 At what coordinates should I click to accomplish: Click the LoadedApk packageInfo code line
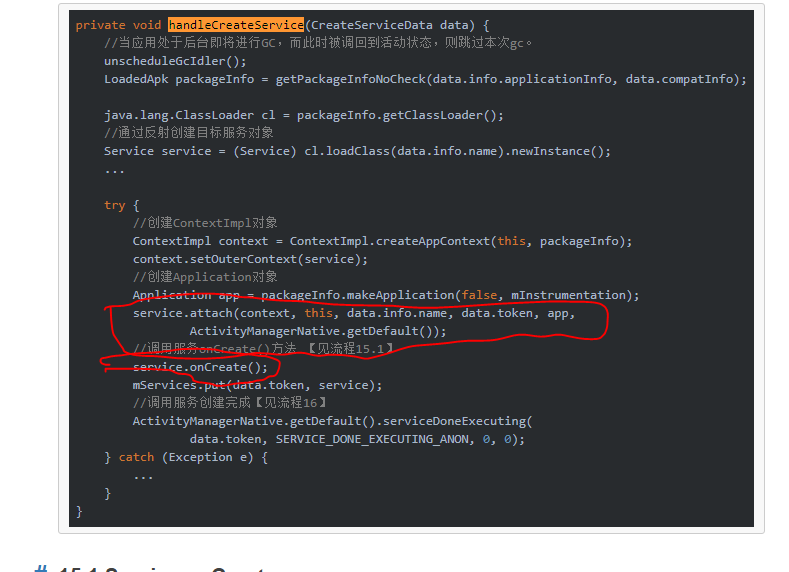pos(425,79)
